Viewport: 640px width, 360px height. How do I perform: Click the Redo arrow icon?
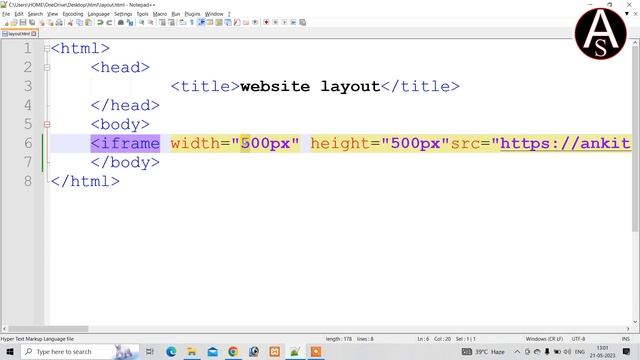point(109,22)
